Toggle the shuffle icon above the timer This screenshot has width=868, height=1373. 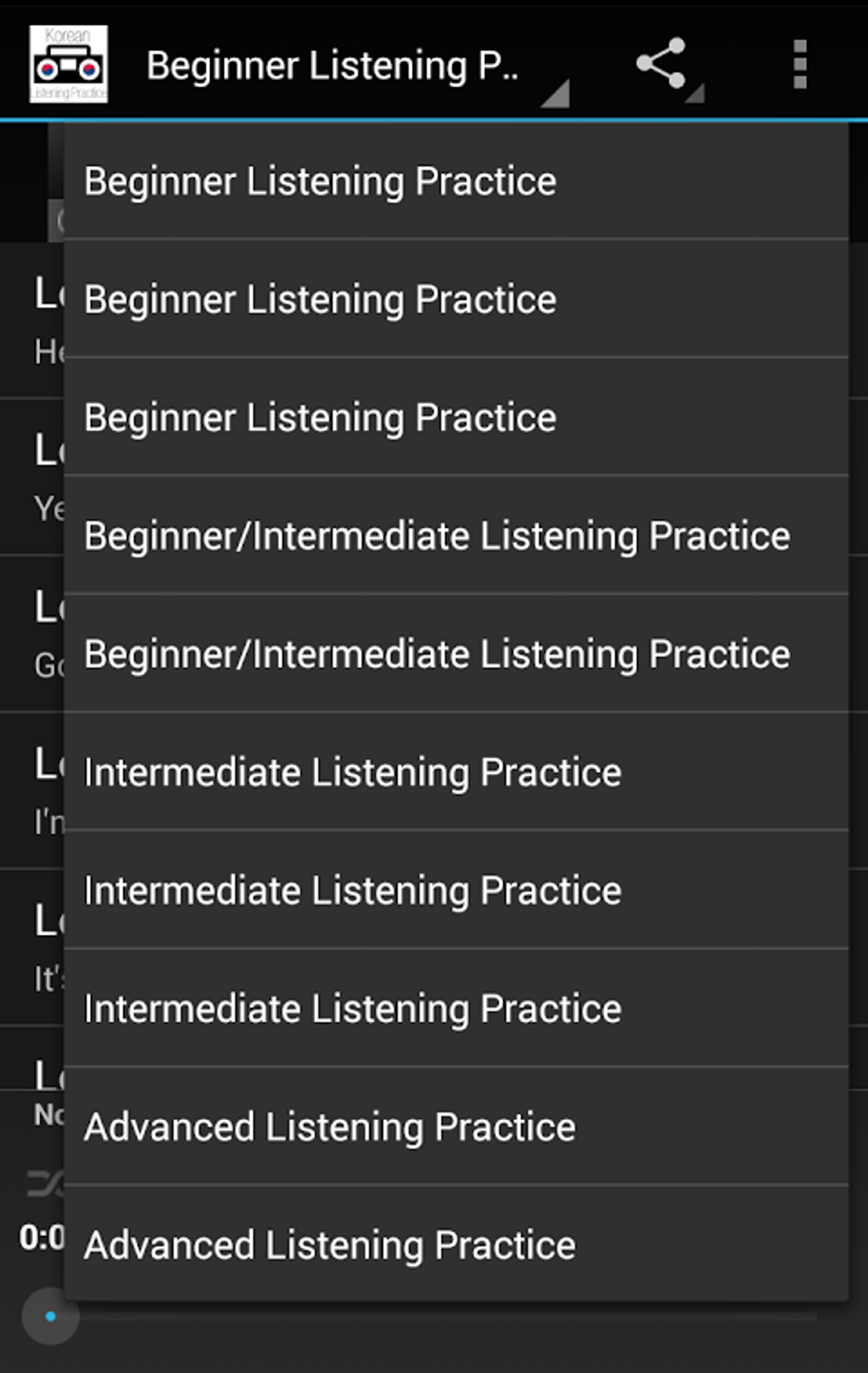43,1183
